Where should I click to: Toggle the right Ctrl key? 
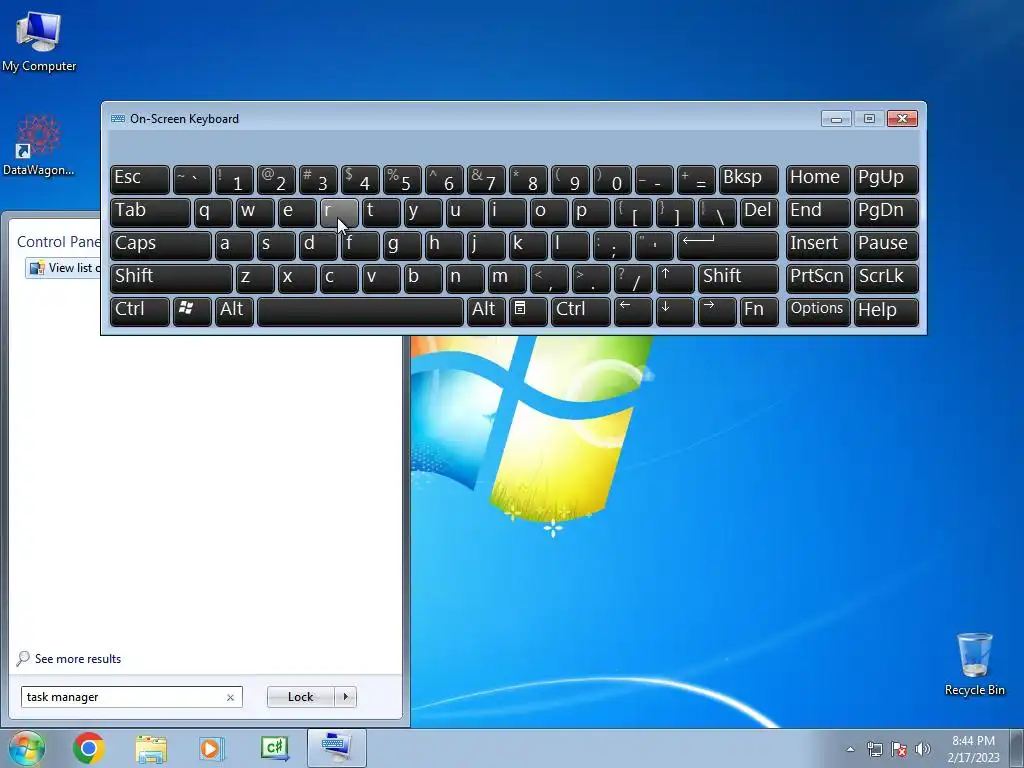(581, 312)
